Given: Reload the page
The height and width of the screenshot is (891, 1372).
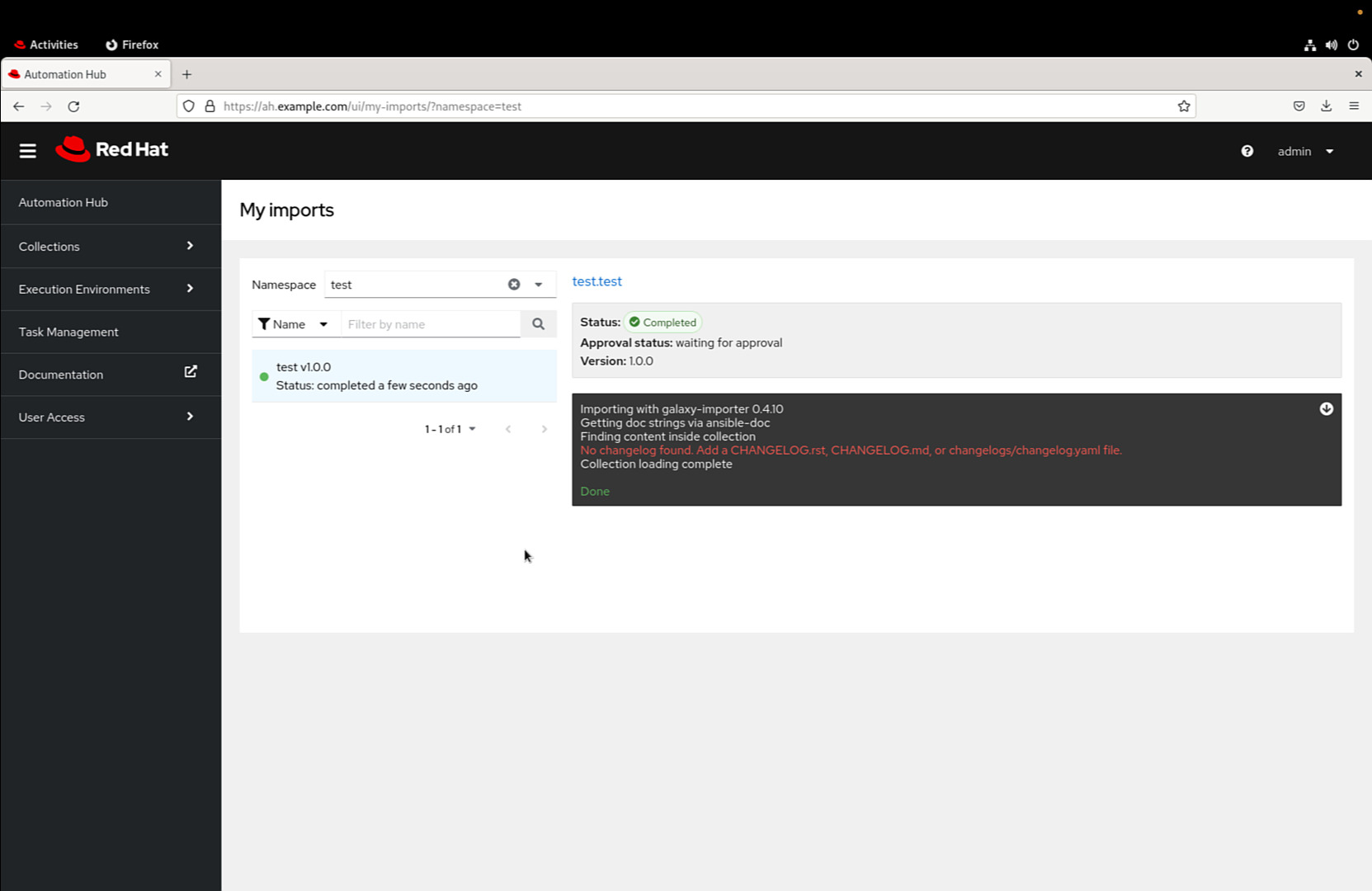Looking at the screenshot, I should click(74, 106).
